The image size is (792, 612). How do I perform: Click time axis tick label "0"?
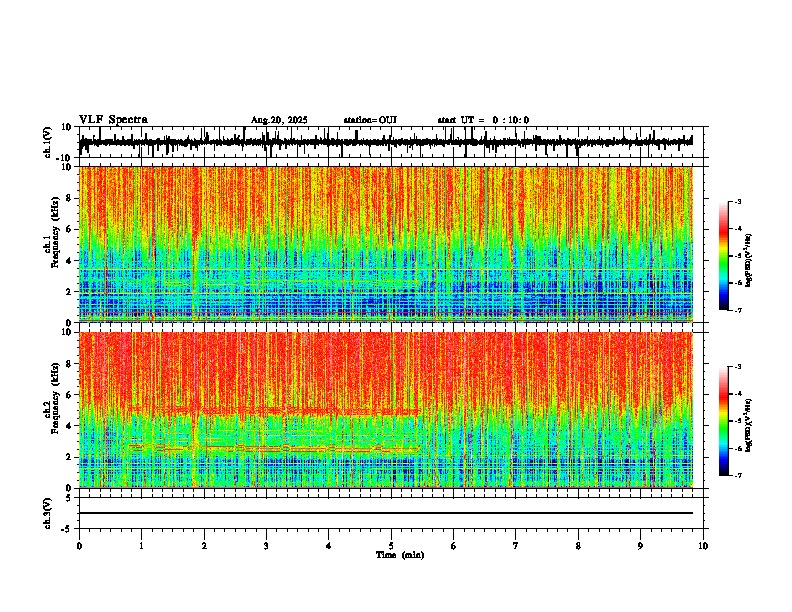click(79, 546)
